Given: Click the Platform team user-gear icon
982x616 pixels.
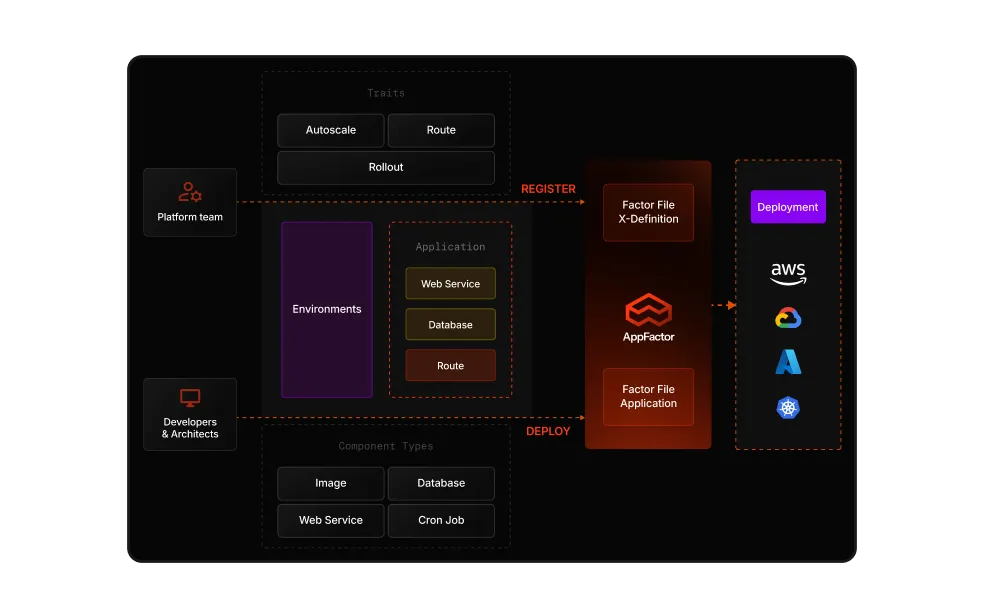Looking at the screenshot, I should coord(190,192).
